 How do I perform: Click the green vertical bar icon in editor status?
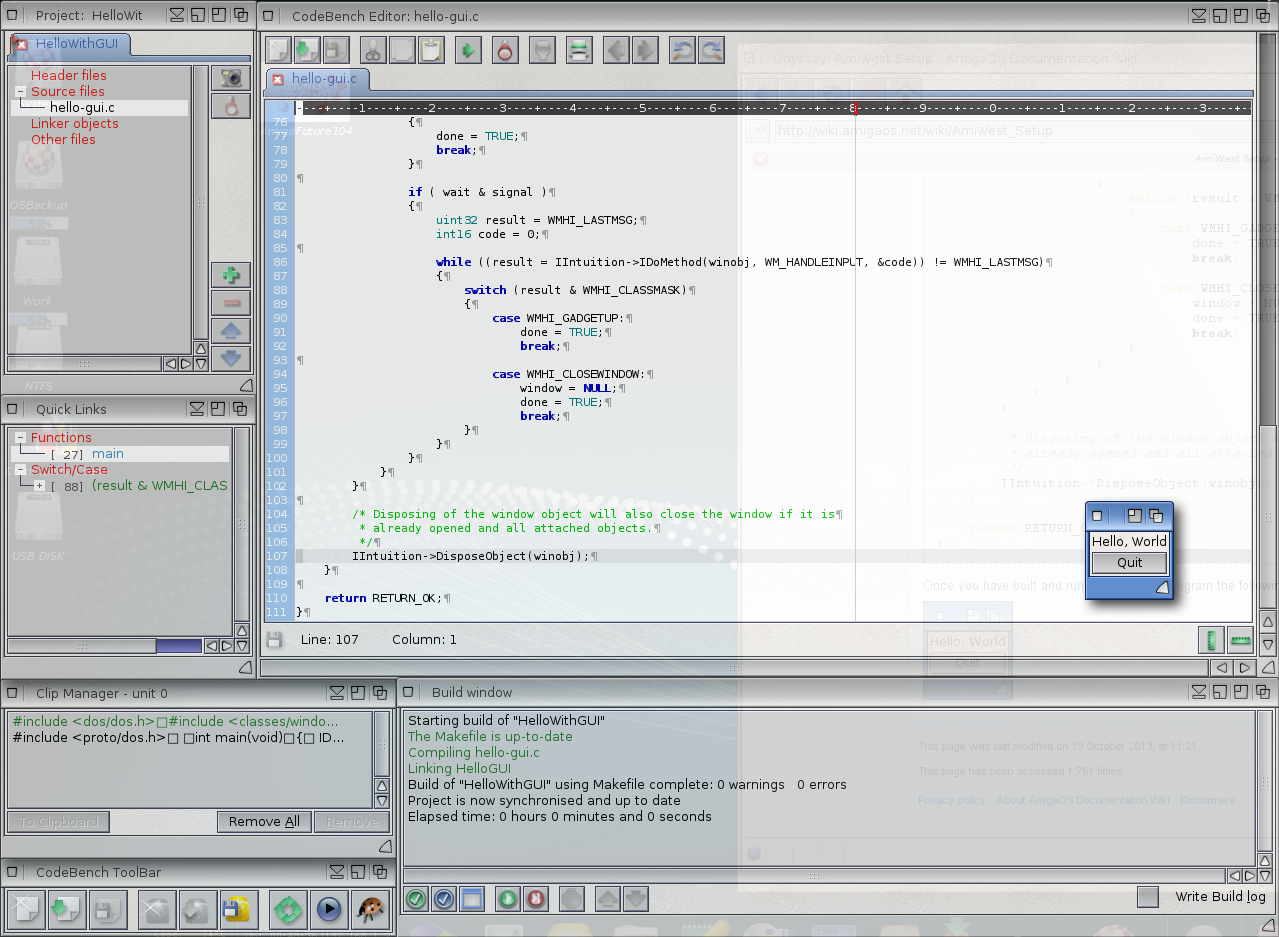coord(1212,640)
